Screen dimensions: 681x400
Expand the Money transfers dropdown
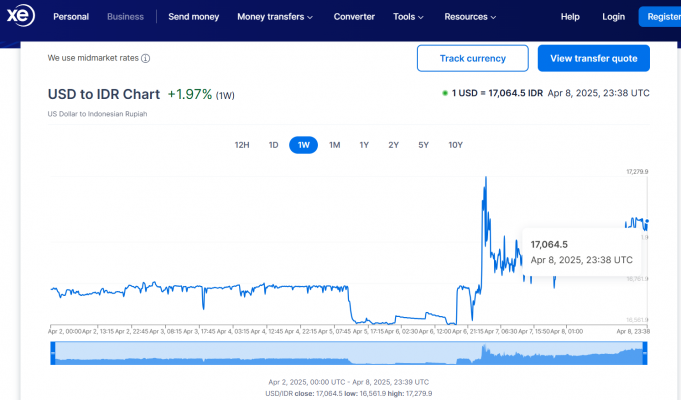pos(275,17)
